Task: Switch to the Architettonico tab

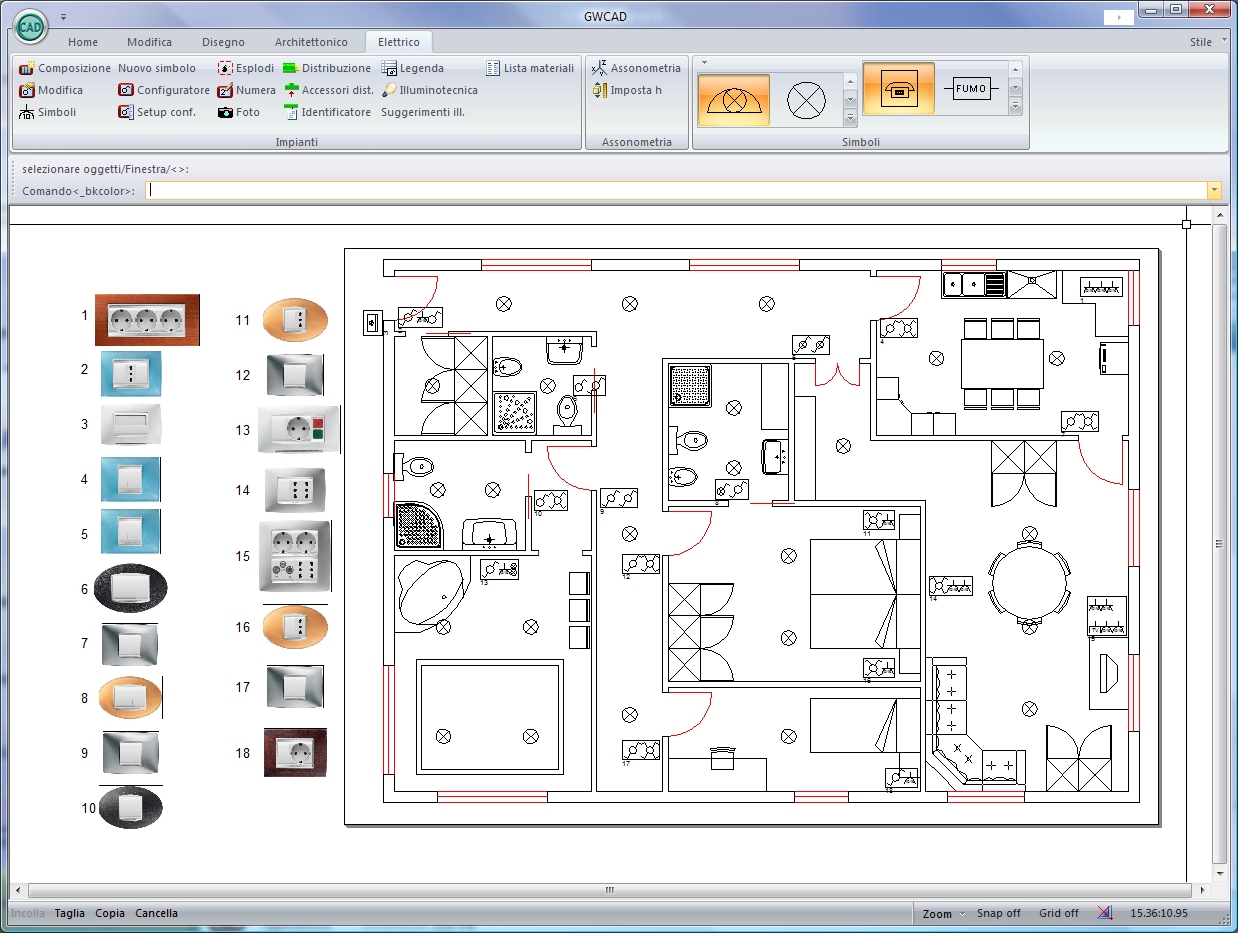Action: (311, 43)
